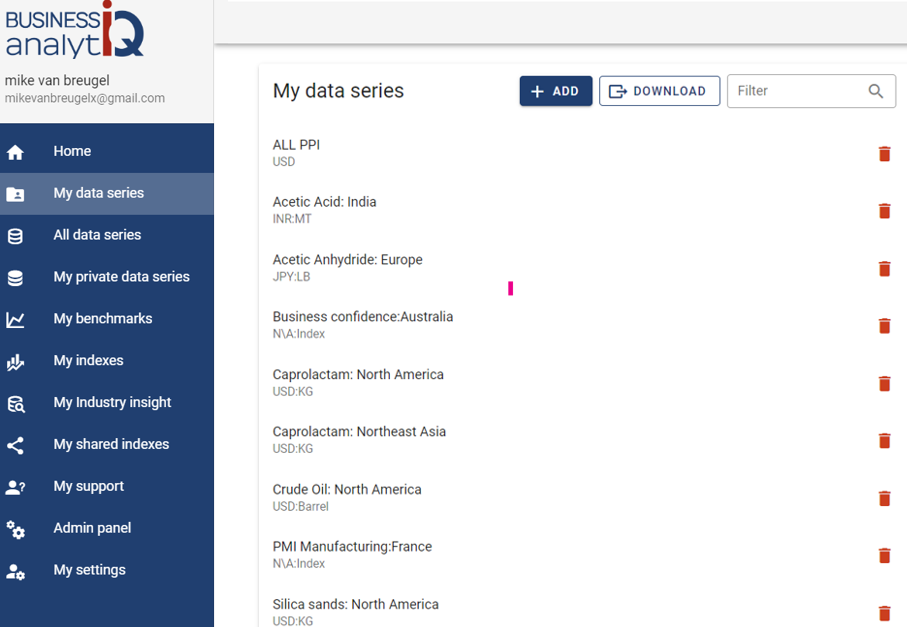The width and height of the screenshot is (907, 627).
Task: Click the DOWNLOAD button
Action: (659, 91)
